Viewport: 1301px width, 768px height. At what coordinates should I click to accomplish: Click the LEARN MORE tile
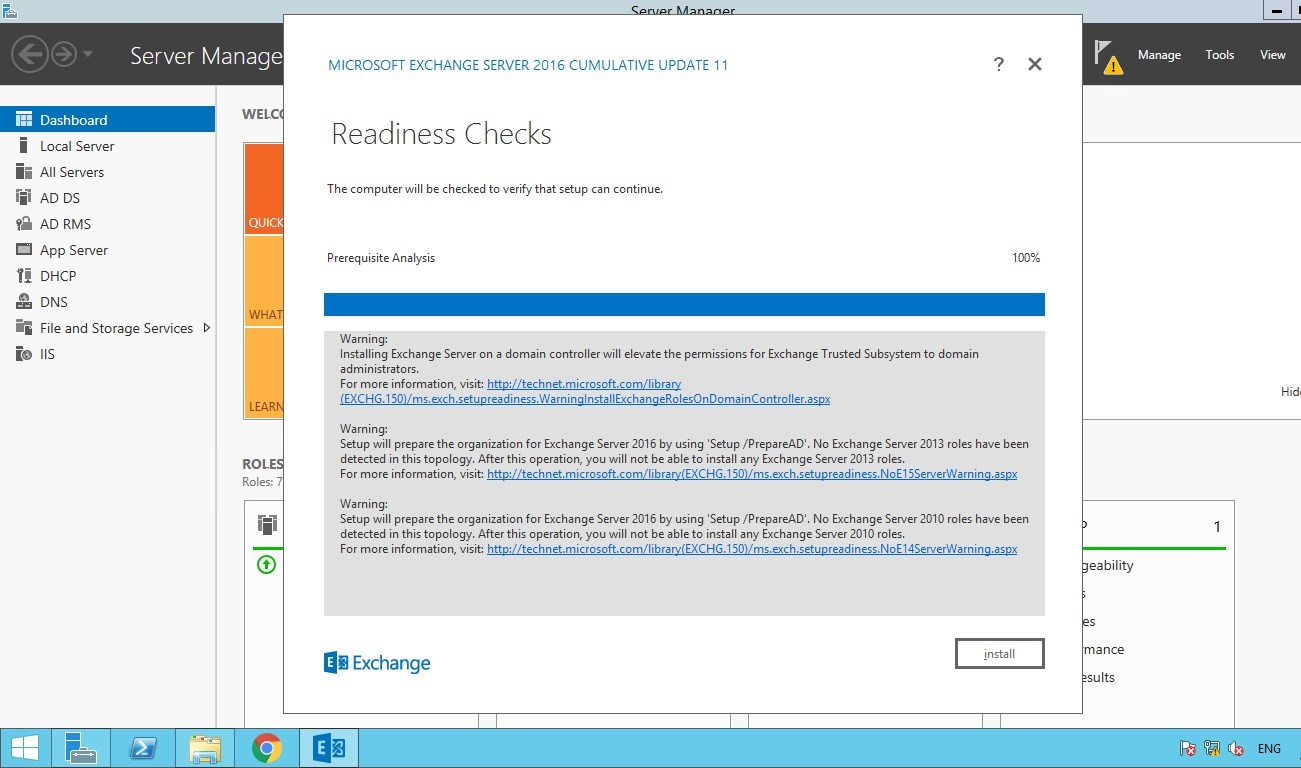point(264,372)
